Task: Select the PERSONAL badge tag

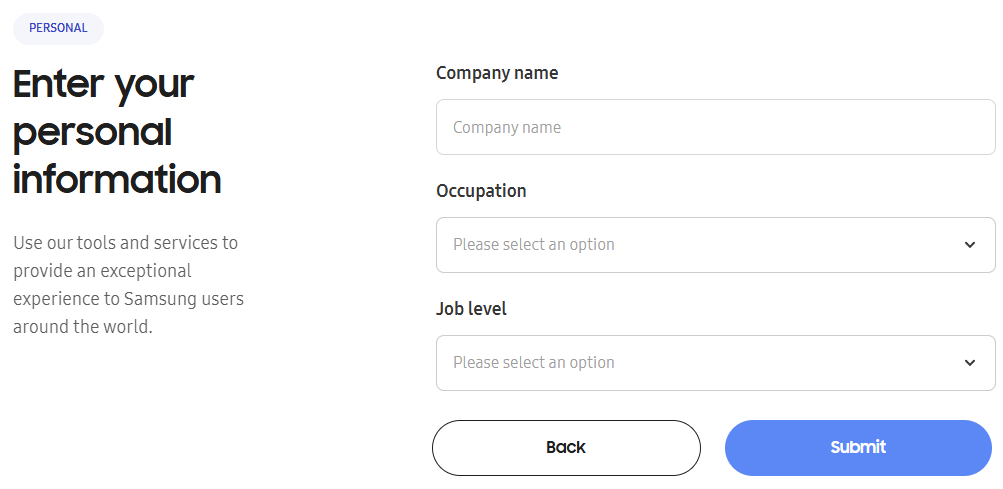Action: (x=58, y=28)
